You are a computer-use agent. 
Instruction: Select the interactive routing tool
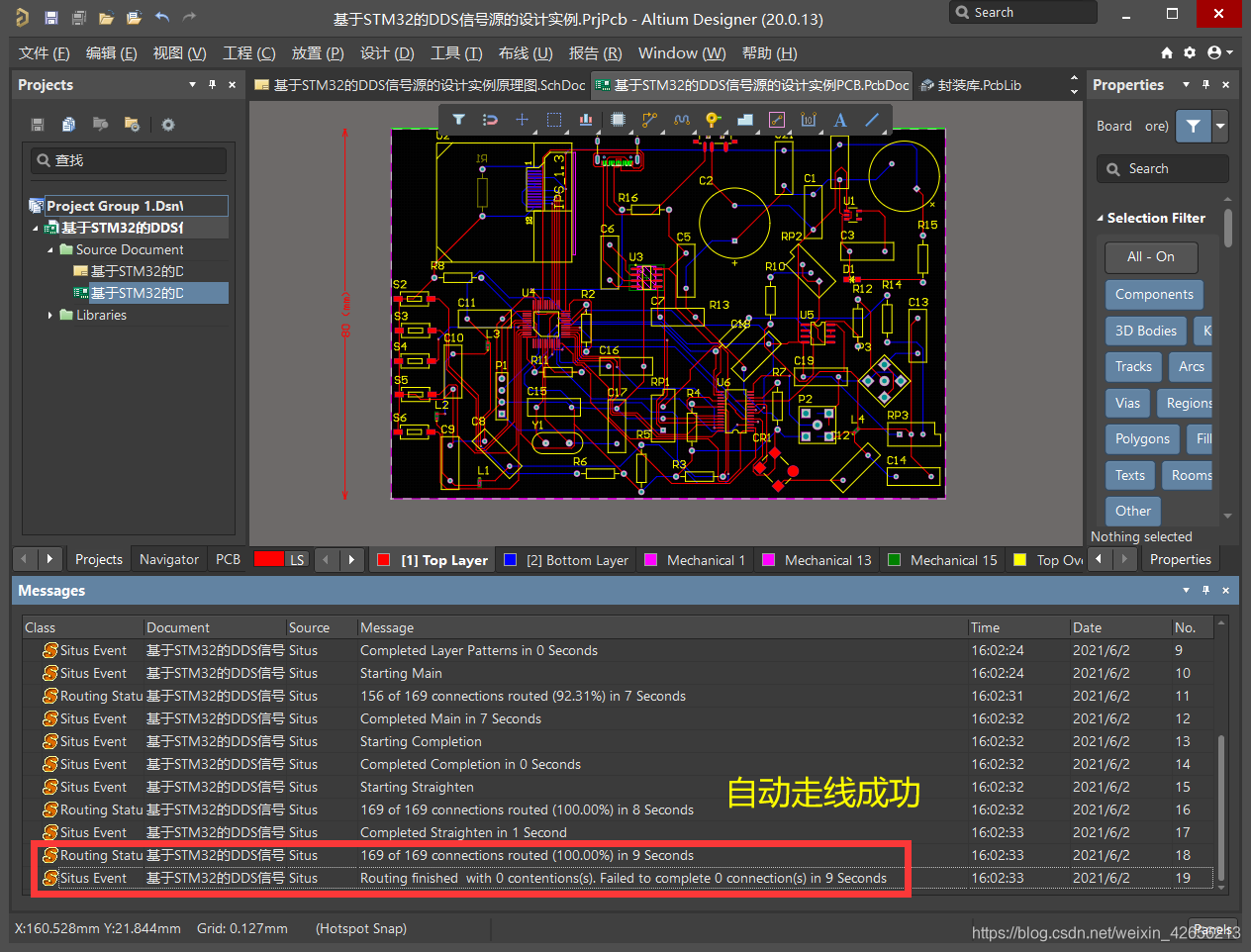pyautogui.click(x=649, y=120)
